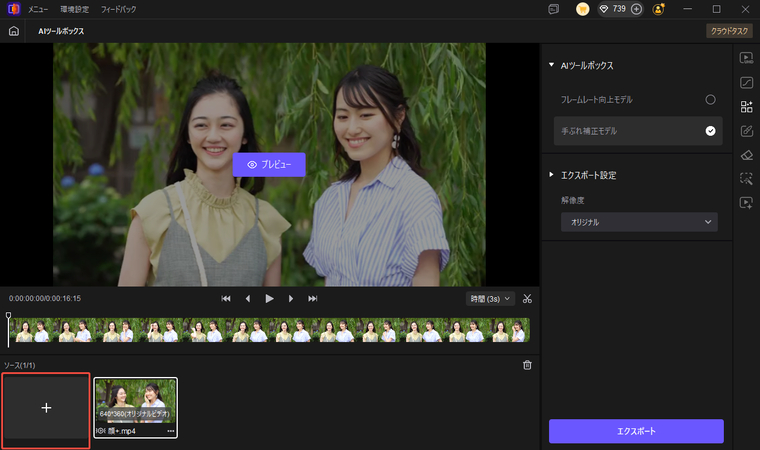Select the フレームレート向上モデル radio button
The width and height of the screenshot is (760, 450).
[710, 100]
